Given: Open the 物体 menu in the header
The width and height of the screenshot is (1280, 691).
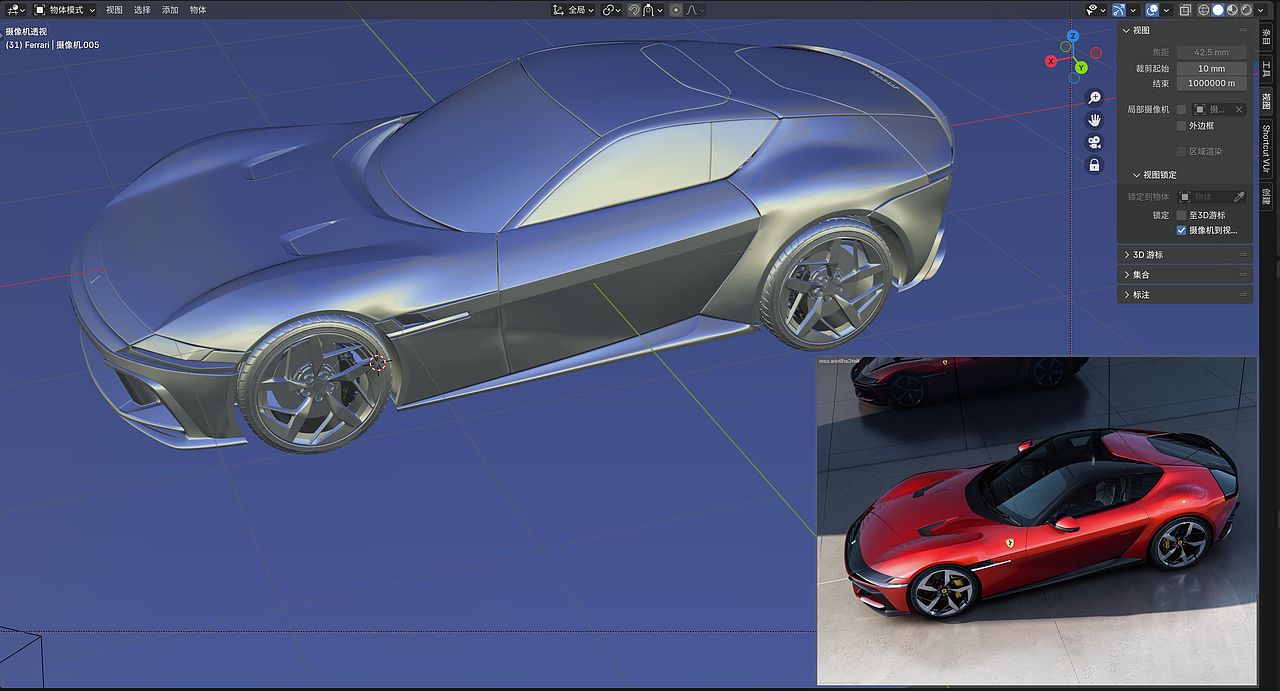Looking at the screenshot, I should point(196,9).
